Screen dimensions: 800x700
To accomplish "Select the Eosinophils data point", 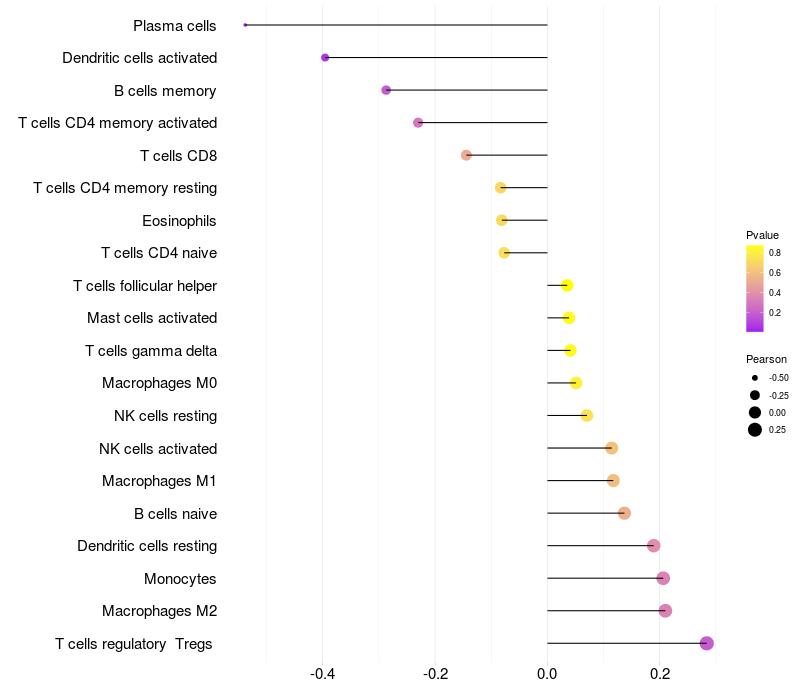I will tap(502, 220).
